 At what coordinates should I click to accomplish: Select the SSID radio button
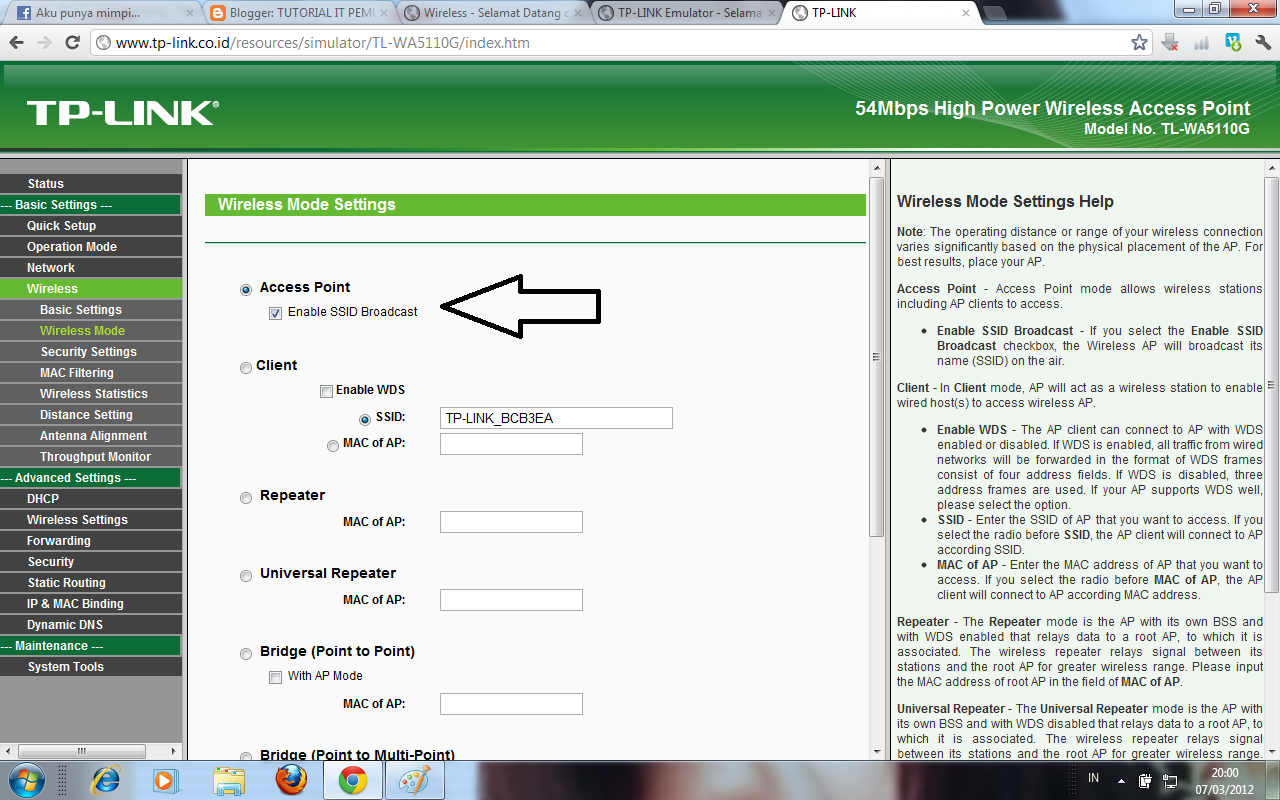(x=364, y=420)
